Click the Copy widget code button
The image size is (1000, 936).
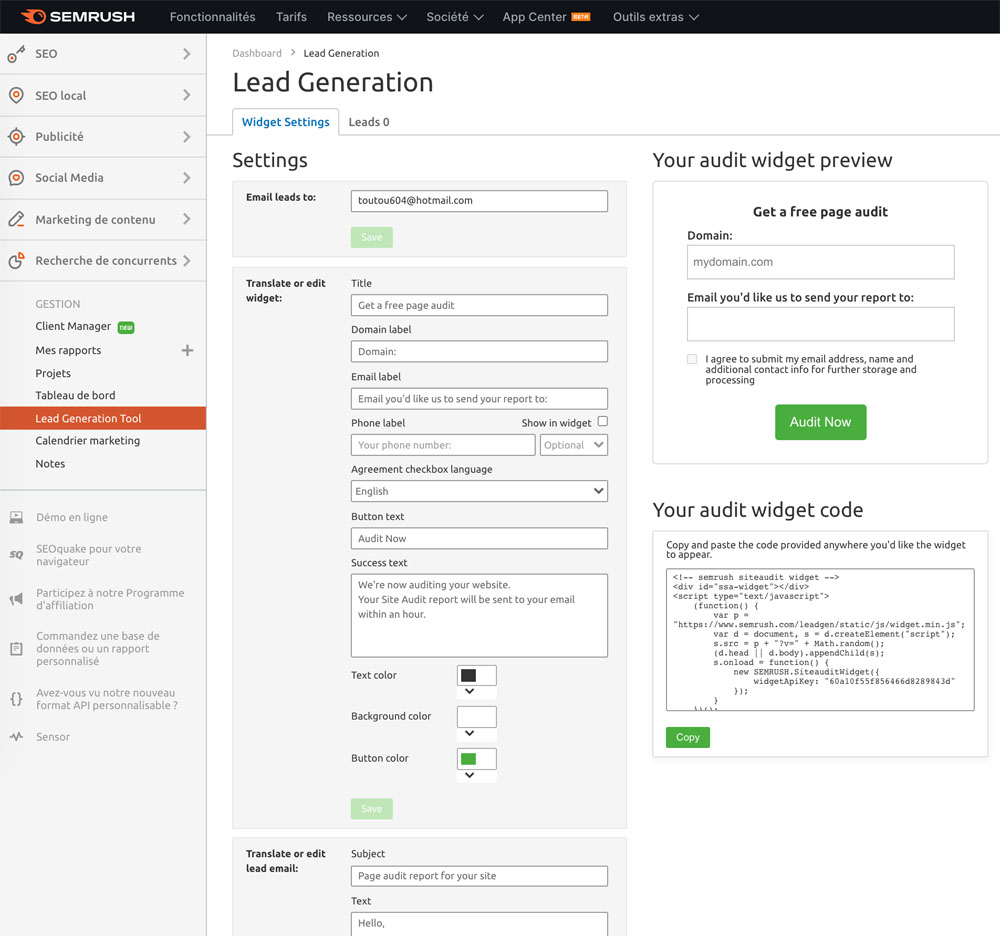(x=688, y=737)
